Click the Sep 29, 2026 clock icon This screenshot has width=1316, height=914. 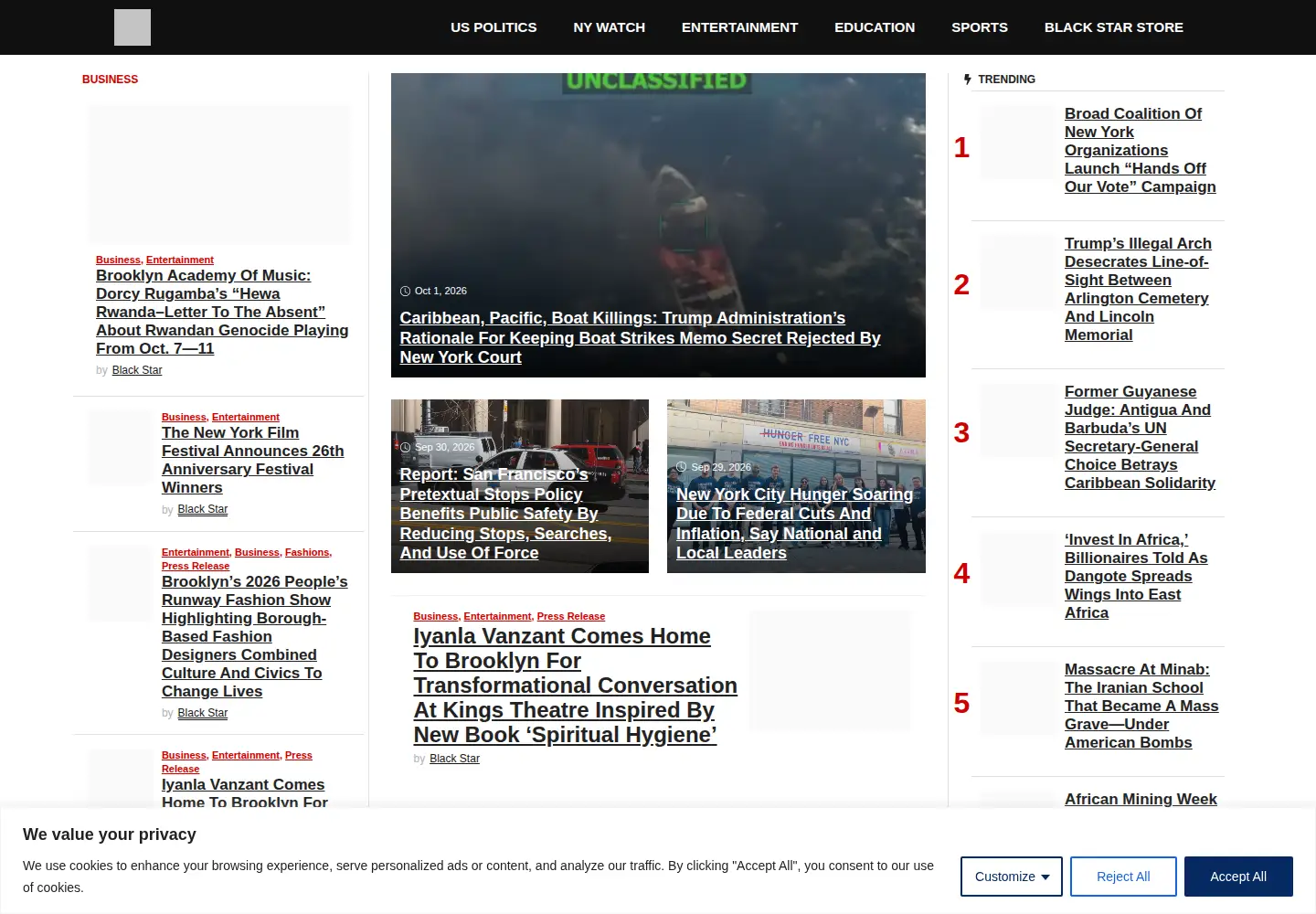(x=681, y=467)
